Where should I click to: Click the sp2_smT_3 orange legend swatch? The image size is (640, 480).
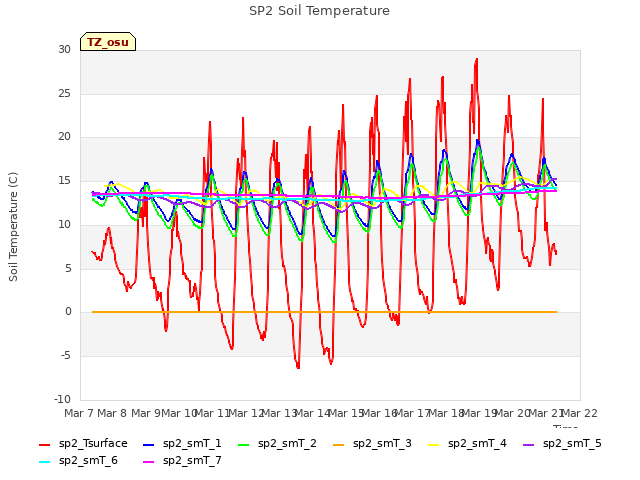(339, 445)
